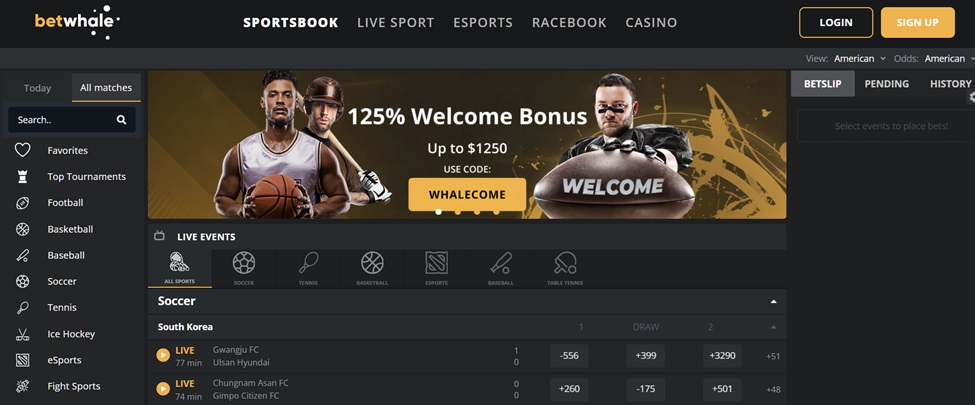This screenshot has height=405, width=975.
Task: Show live Esports events icon
Action: (437, 263)
